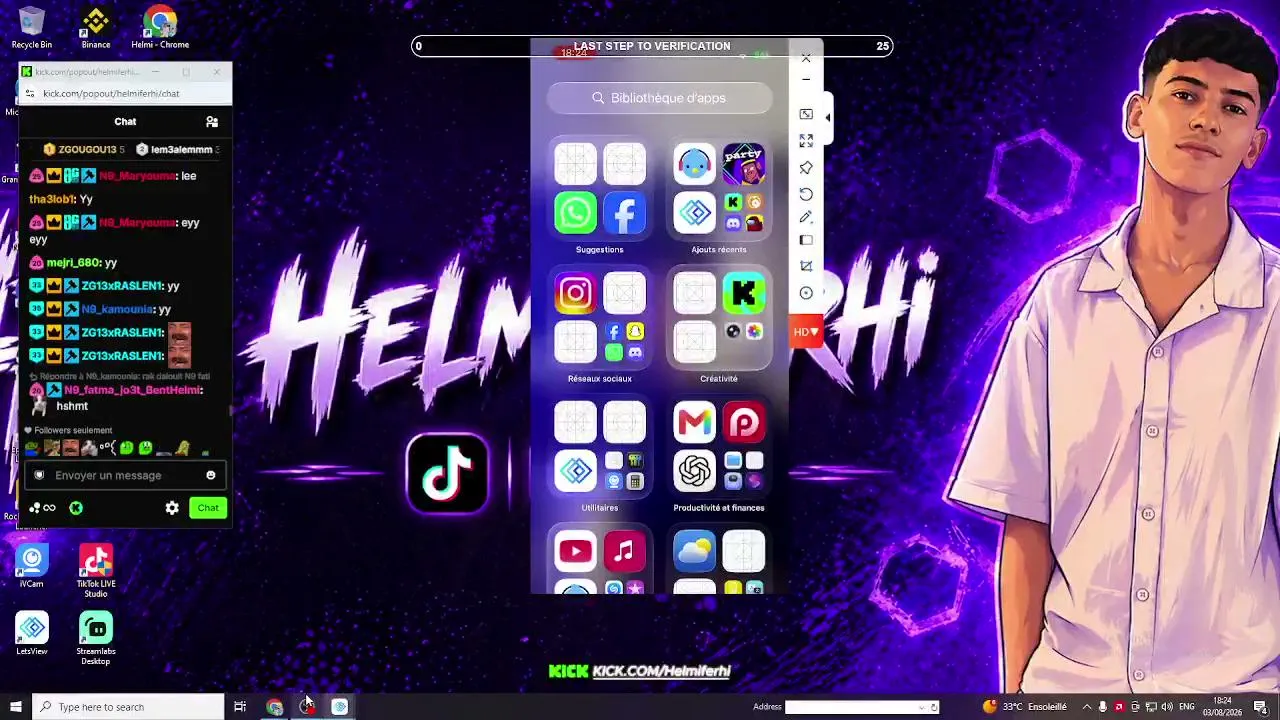This screenshot has height=720, width=1280.
Task: Click the fullscreen arrows icon in mirror toolbar
Action: [806, 141]
